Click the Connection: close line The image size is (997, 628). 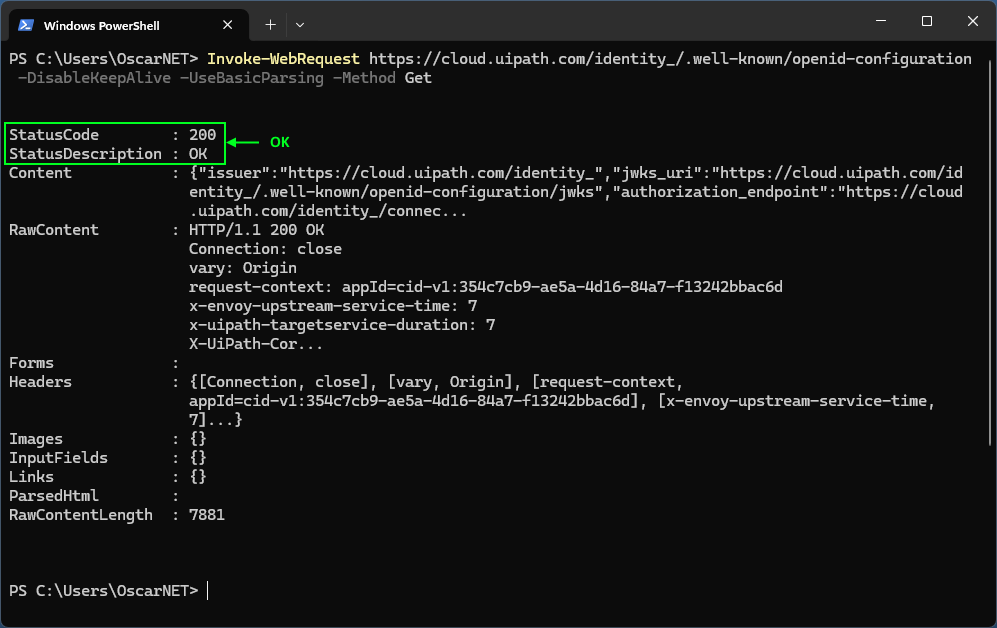click(265, 249)
